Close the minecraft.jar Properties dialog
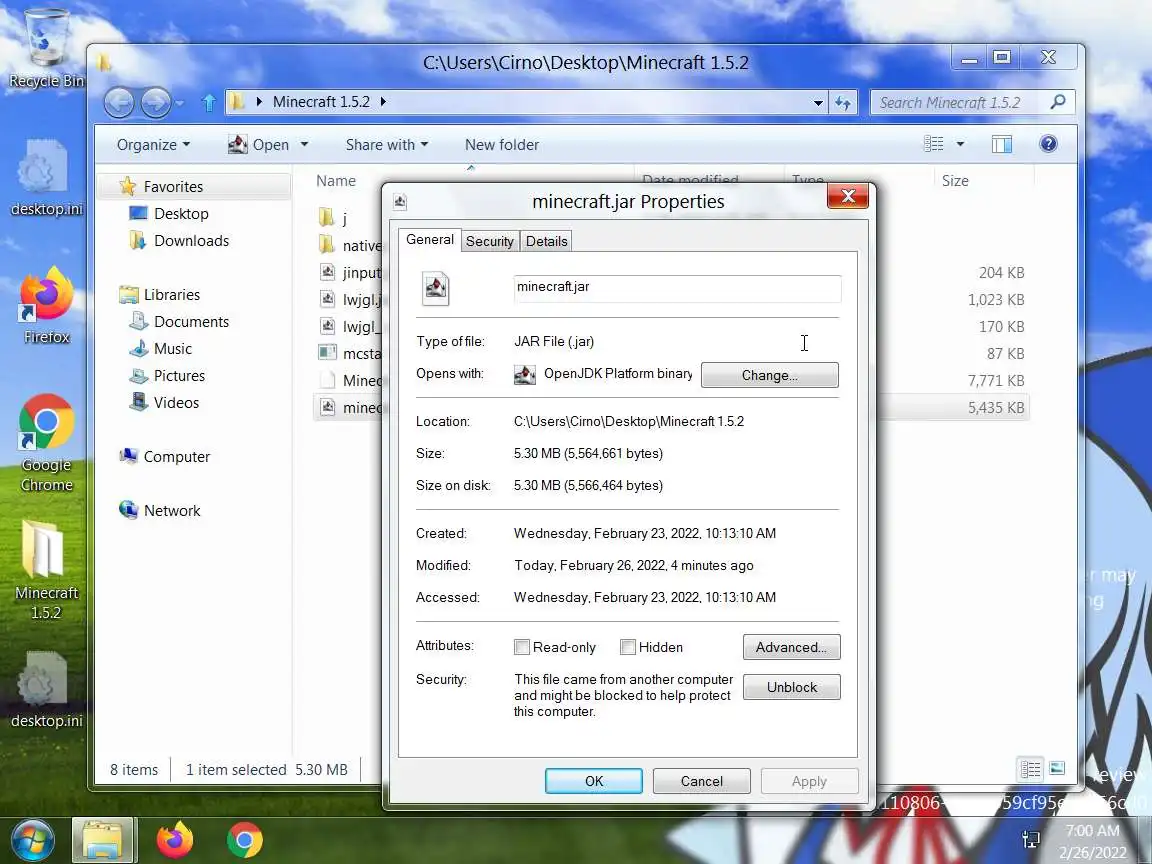 (x=848, y=196)
